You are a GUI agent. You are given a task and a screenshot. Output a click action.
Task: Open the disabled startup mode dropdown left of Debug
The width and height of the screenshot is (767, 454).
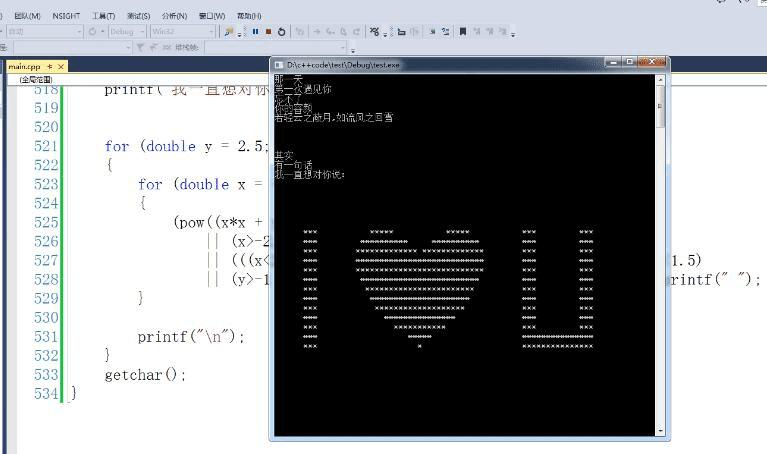pos(44,32)
